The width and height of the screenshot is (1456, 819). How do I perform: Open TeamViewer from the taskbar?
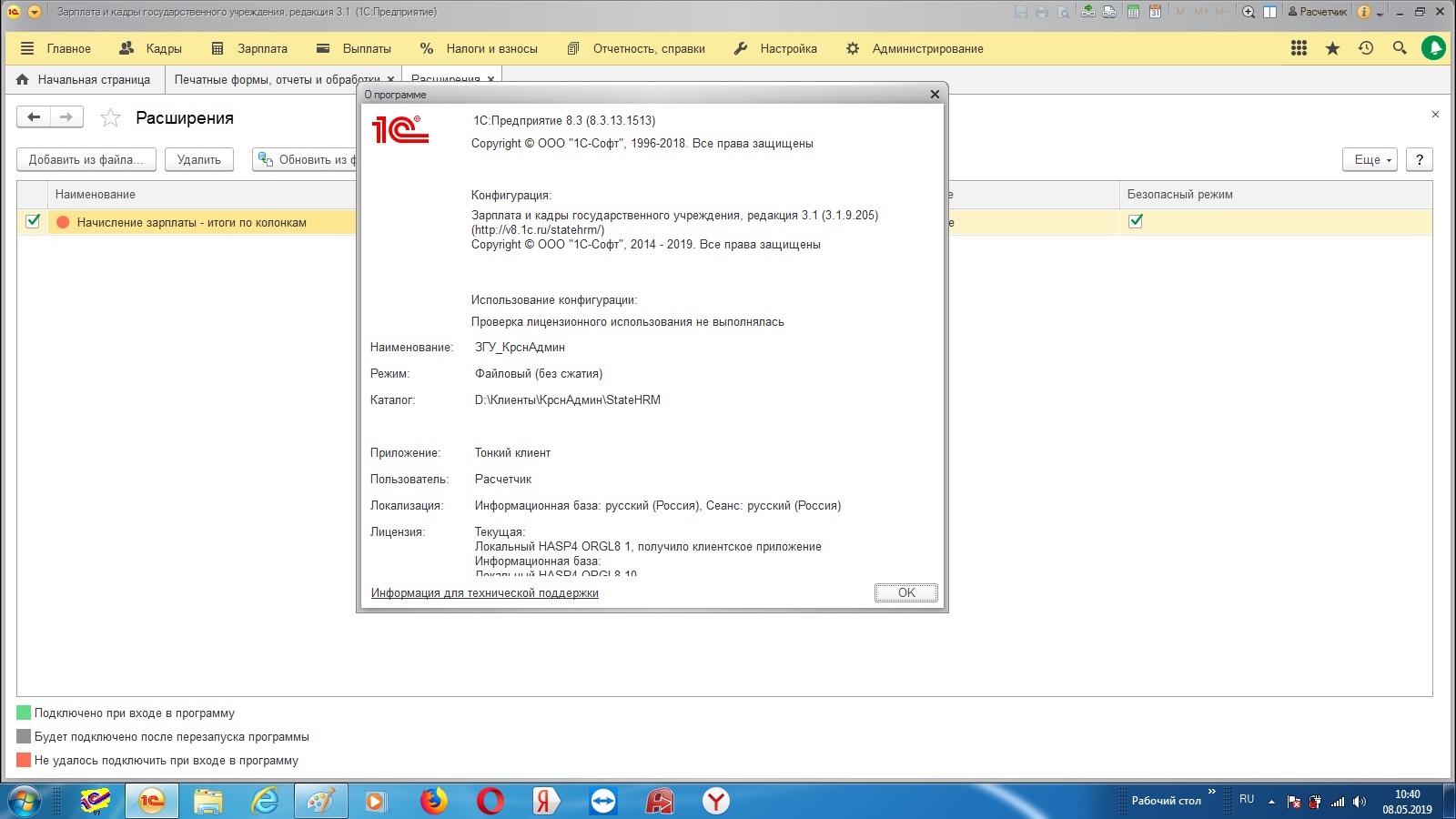point(603,801)
